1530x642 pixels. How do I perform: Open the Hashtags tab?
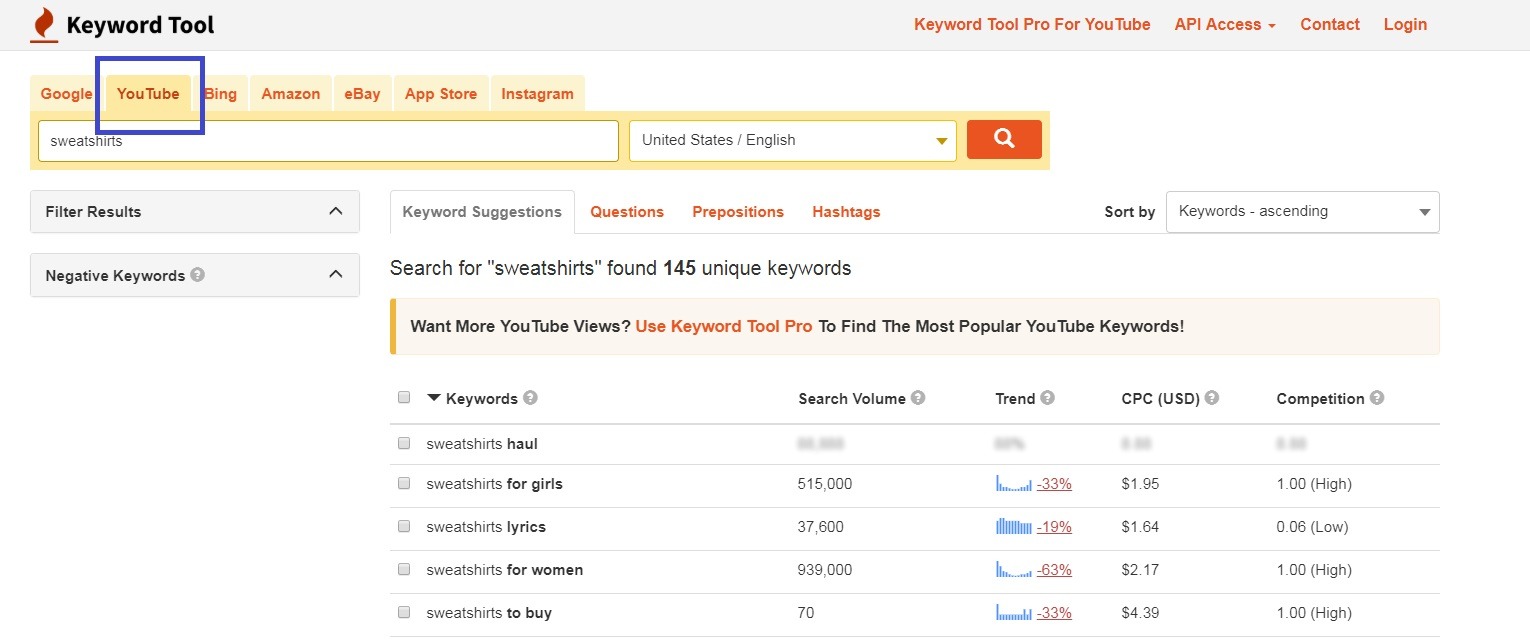(x=846, y=212)
